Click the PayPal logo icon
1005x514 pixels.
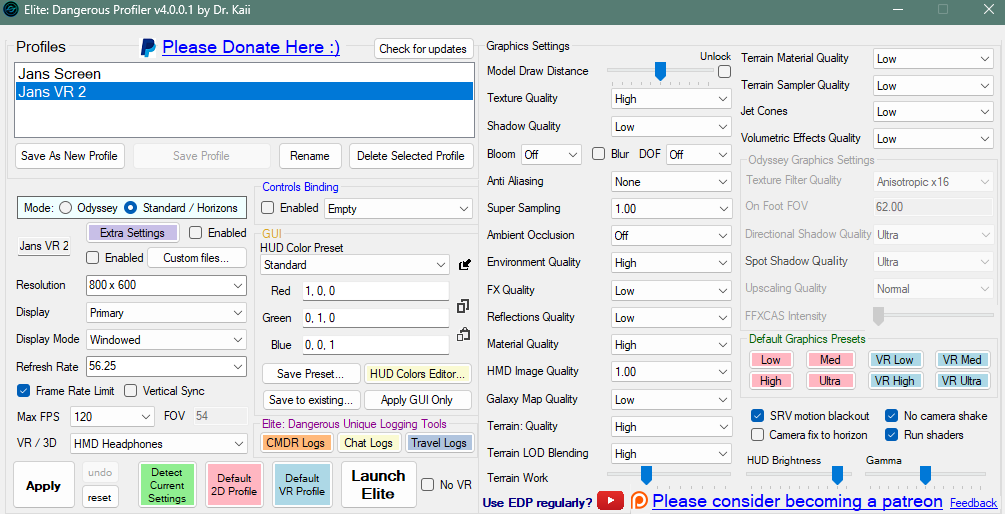148,47
